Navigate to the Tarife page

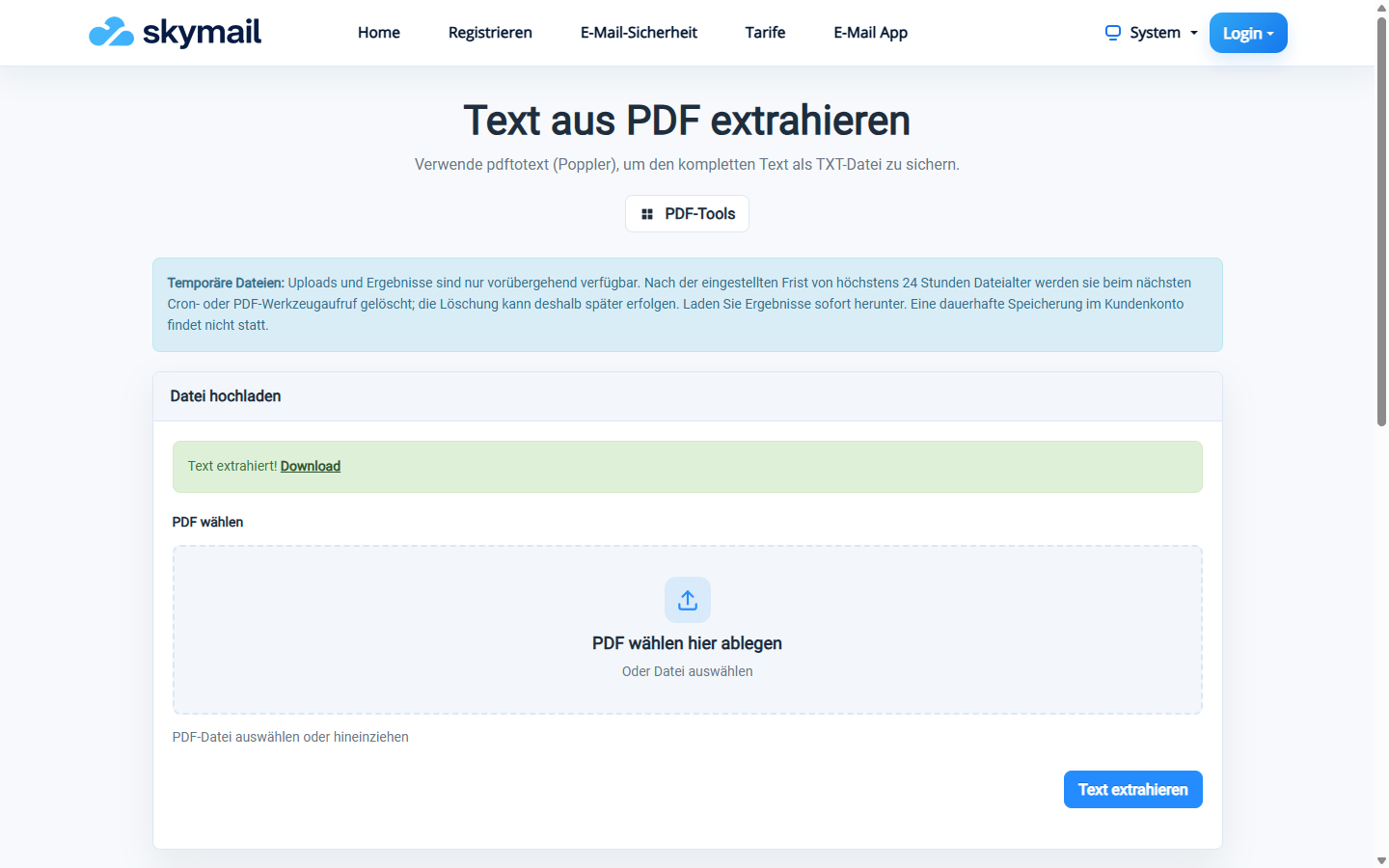pyautogui.click(x=765, y=33)
